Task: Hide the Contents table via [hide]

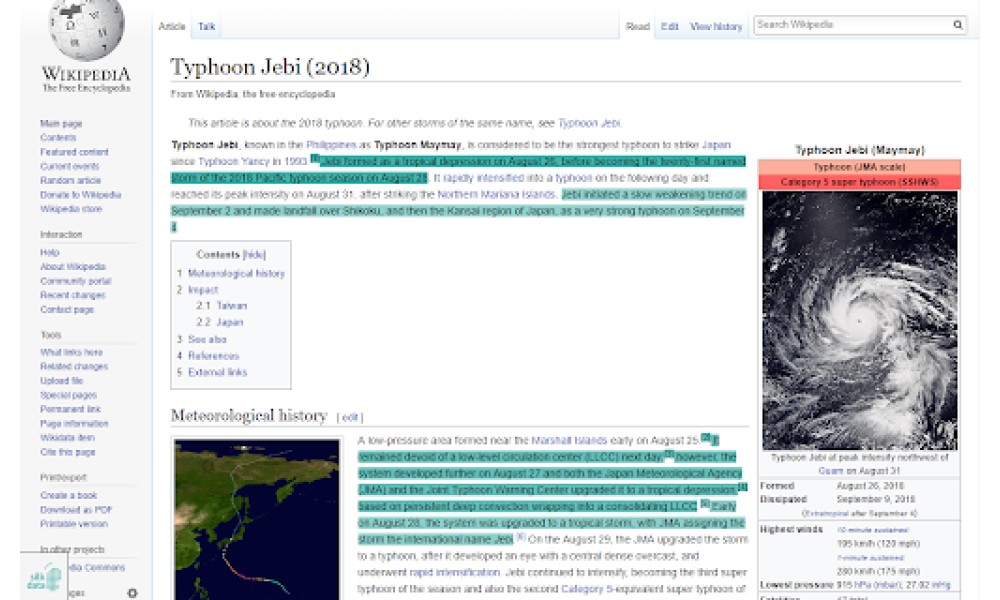Action: click(254, 254)
